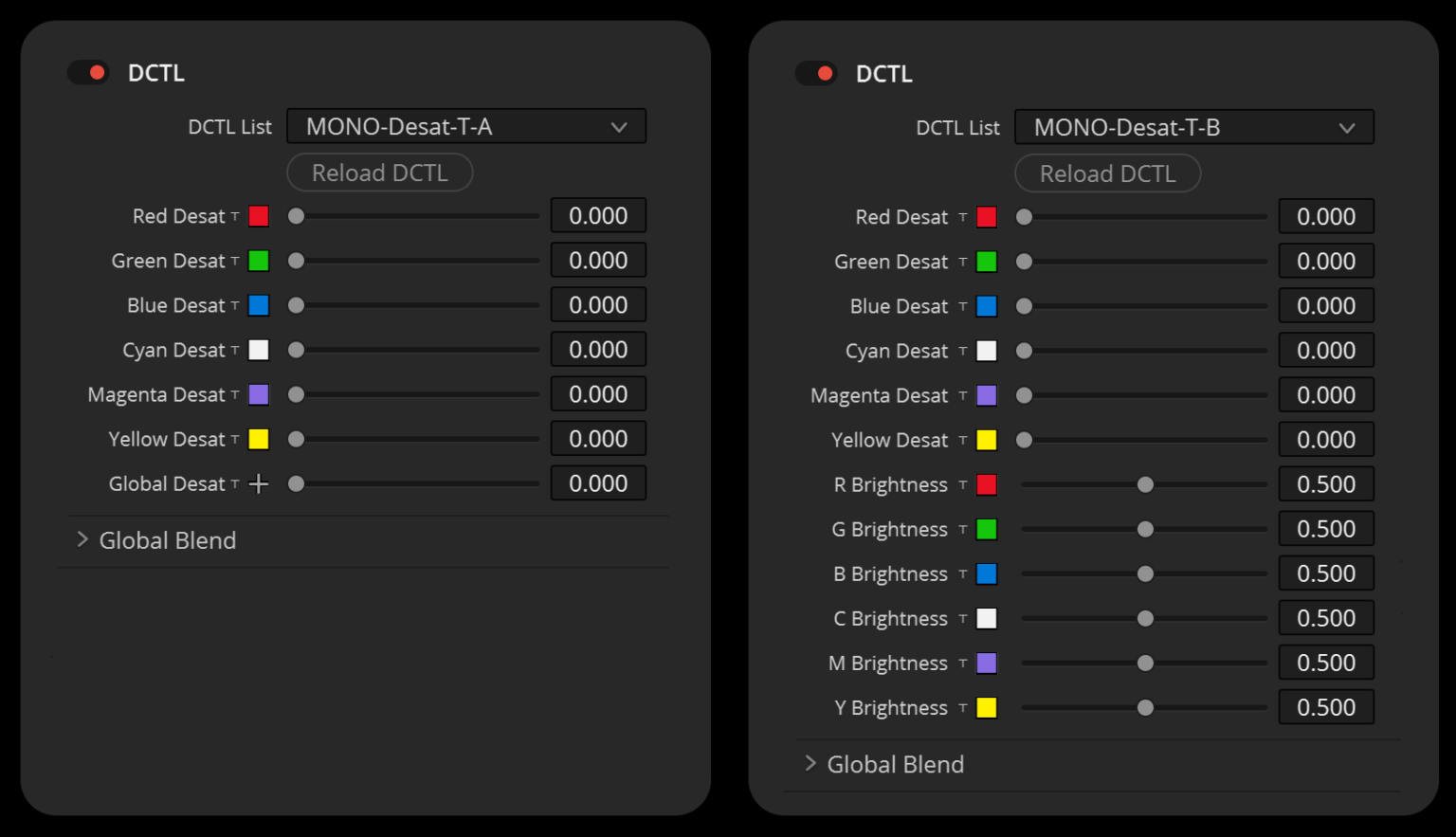Click blue swatch beside B Brightness
The image size is (1456, 837).
pos(987,573)
